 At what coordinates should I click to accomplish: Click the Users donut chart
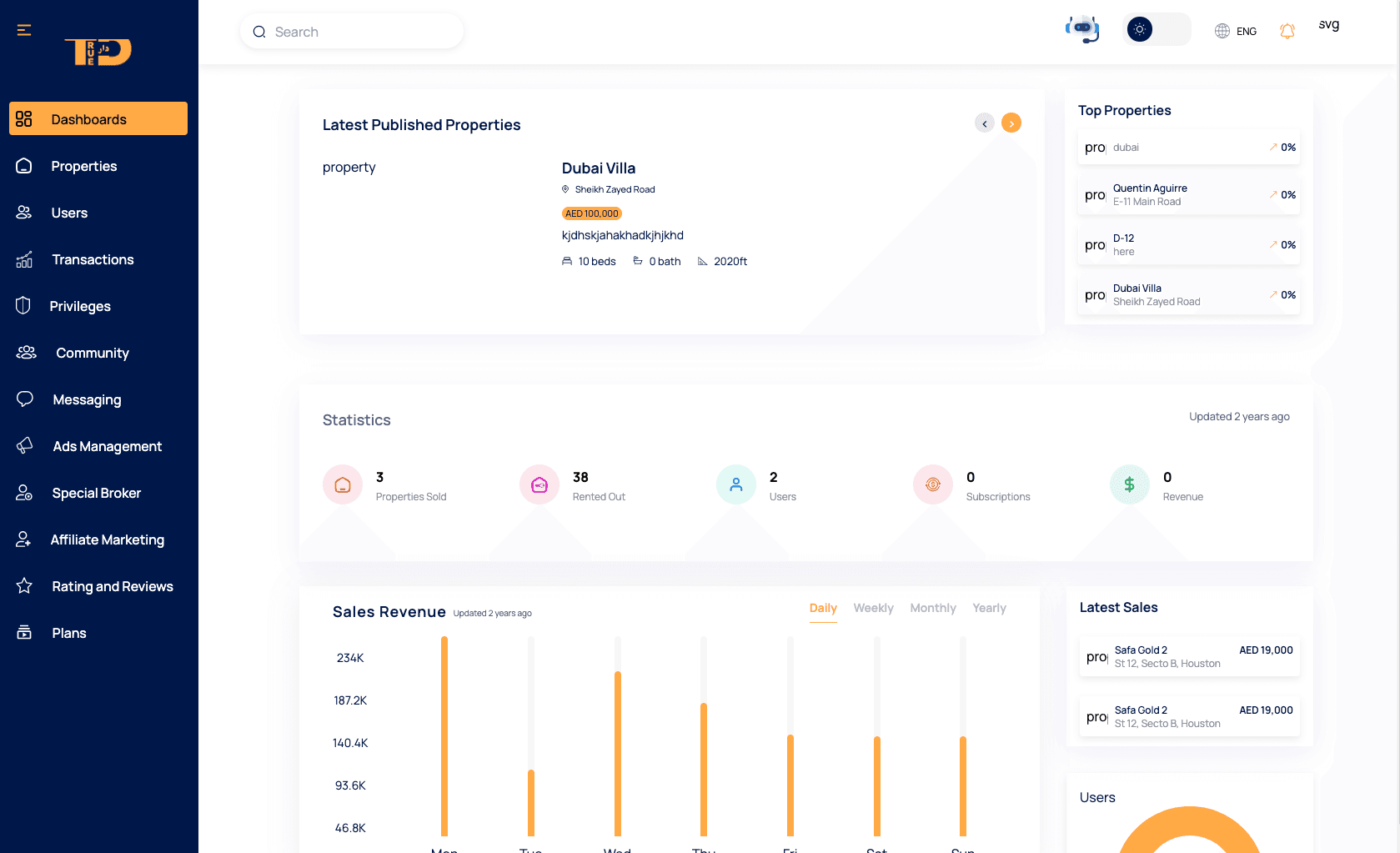click(1189, 830)
